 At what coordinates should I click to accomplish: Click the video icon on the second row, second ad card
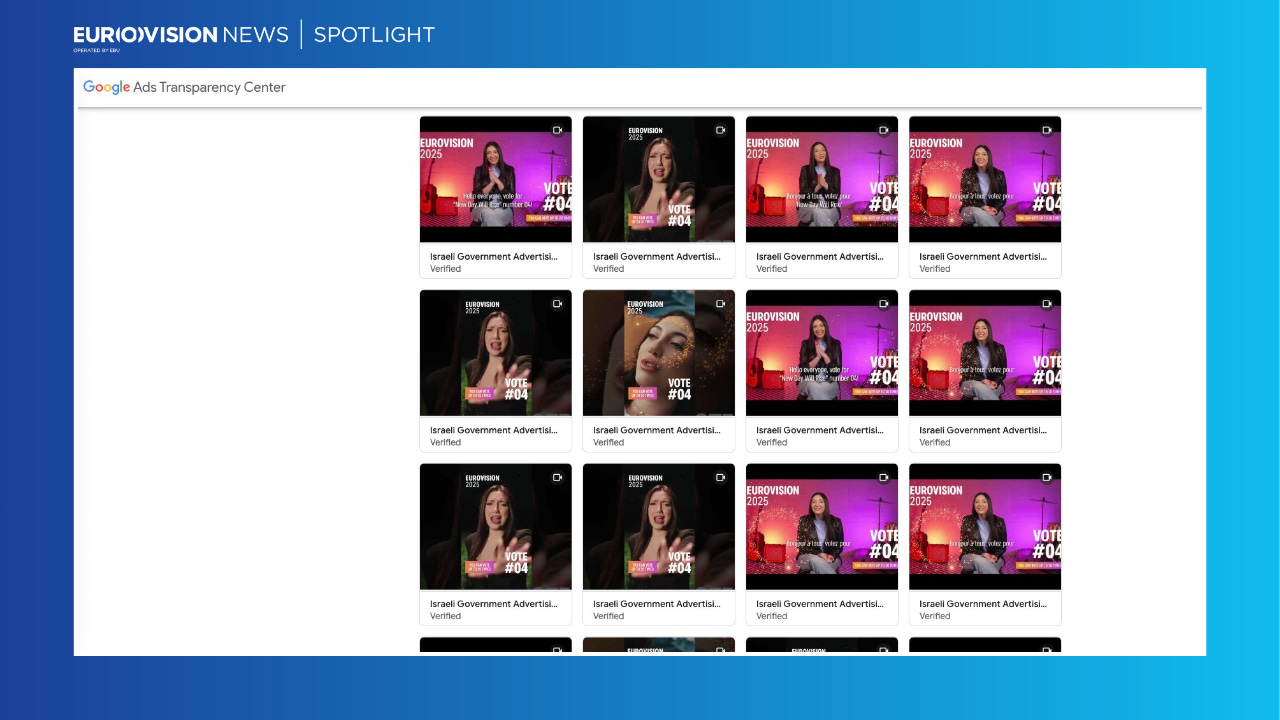(x=720, y=303)
